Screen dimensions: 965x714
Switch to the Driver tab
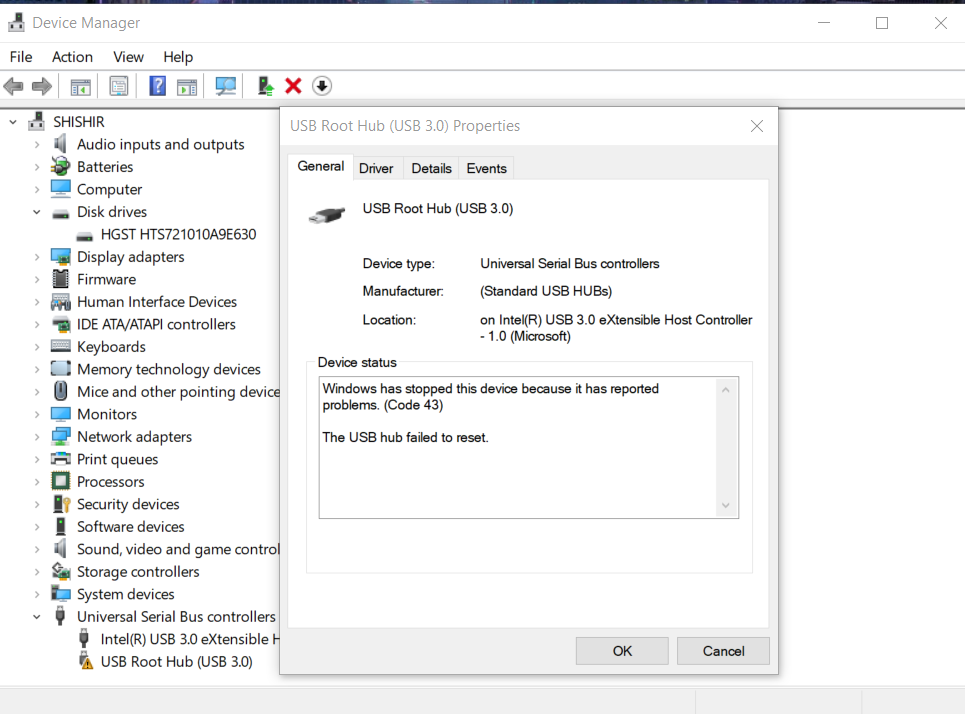376,168
